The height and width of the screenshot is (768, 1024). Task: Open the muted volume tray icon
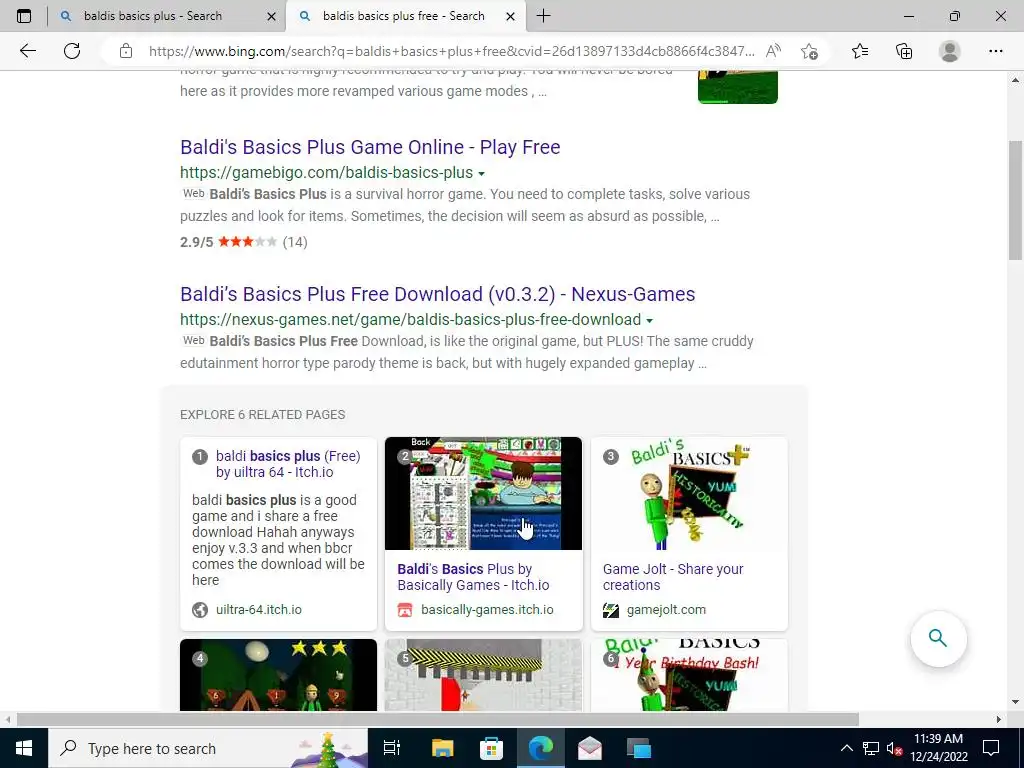tap(894, 748)
